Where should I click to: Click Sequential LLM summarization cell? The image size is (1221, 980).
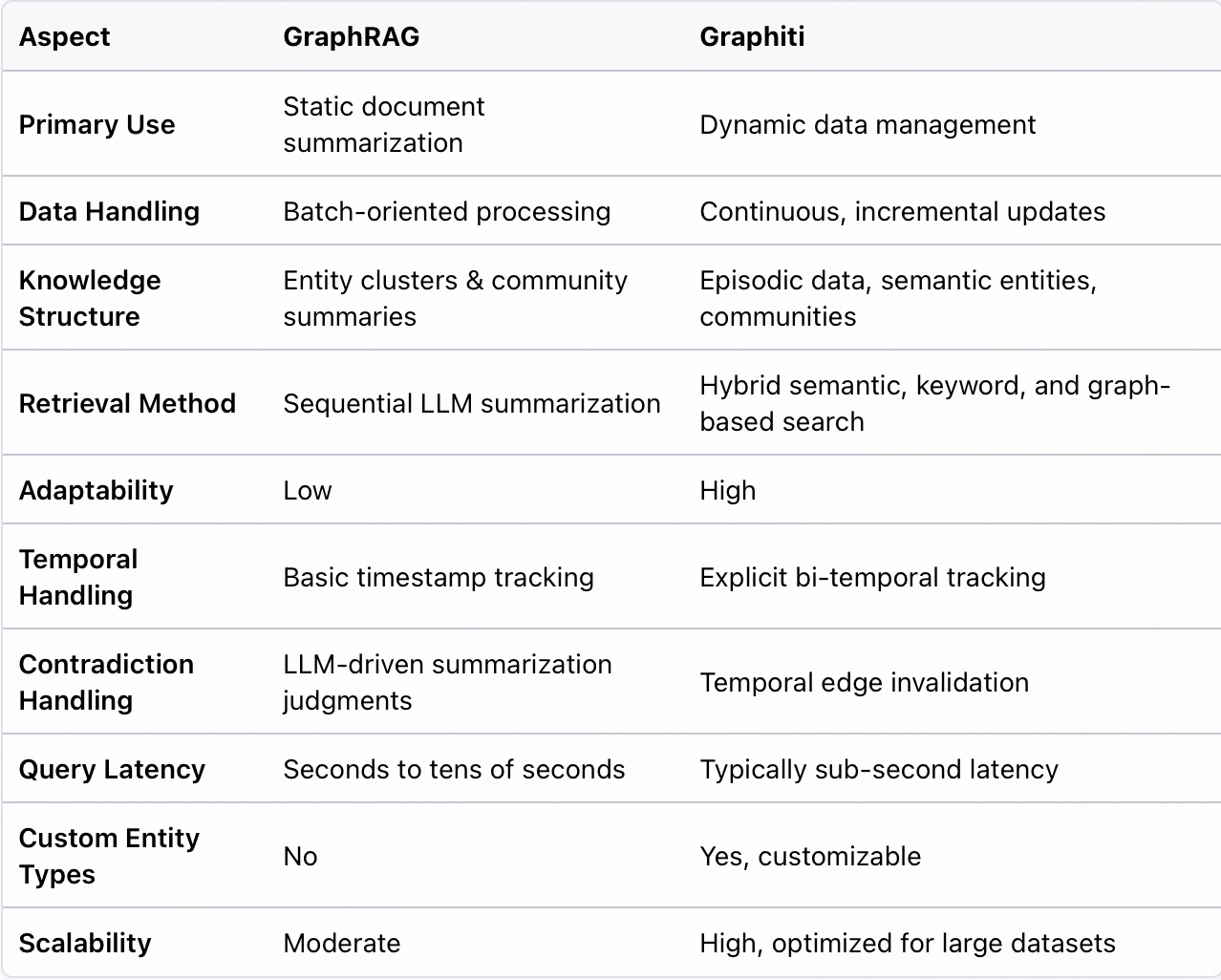[471, 404]
